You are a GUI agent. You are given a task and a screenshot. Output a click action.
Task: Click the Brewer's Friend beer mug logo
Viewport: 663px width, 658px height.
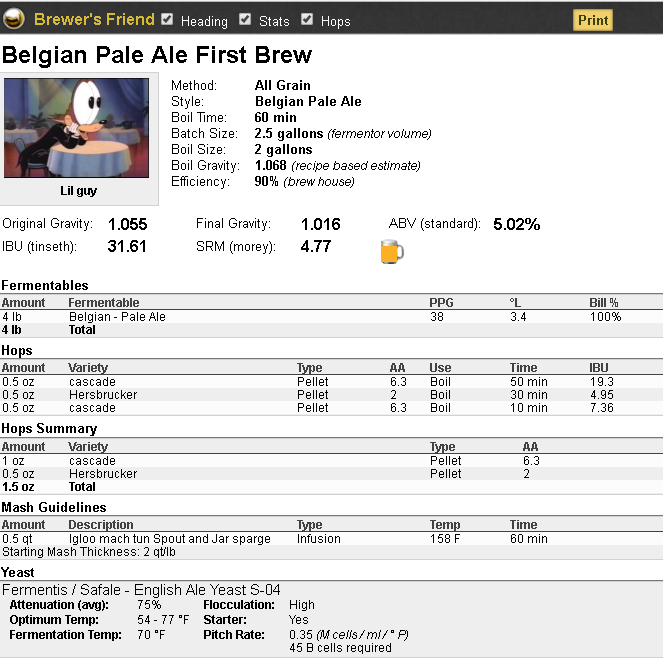14,19
